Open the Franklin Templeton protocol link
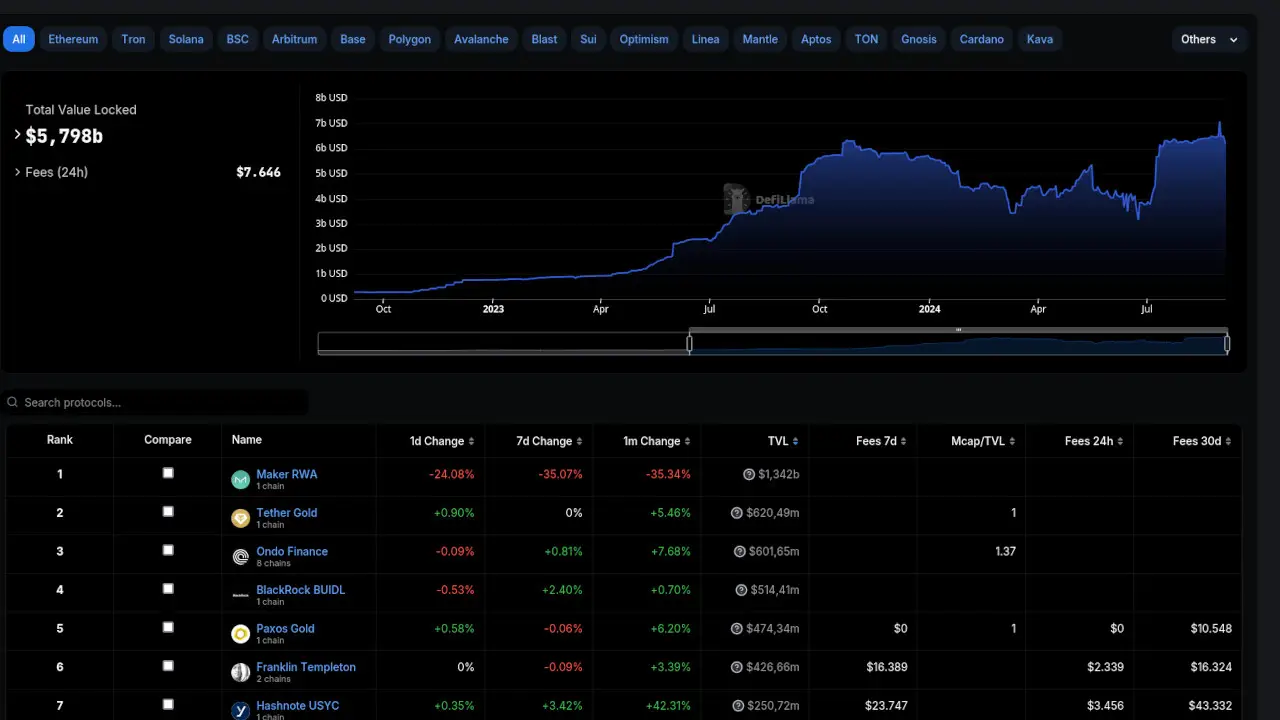 tap(306, 666)
